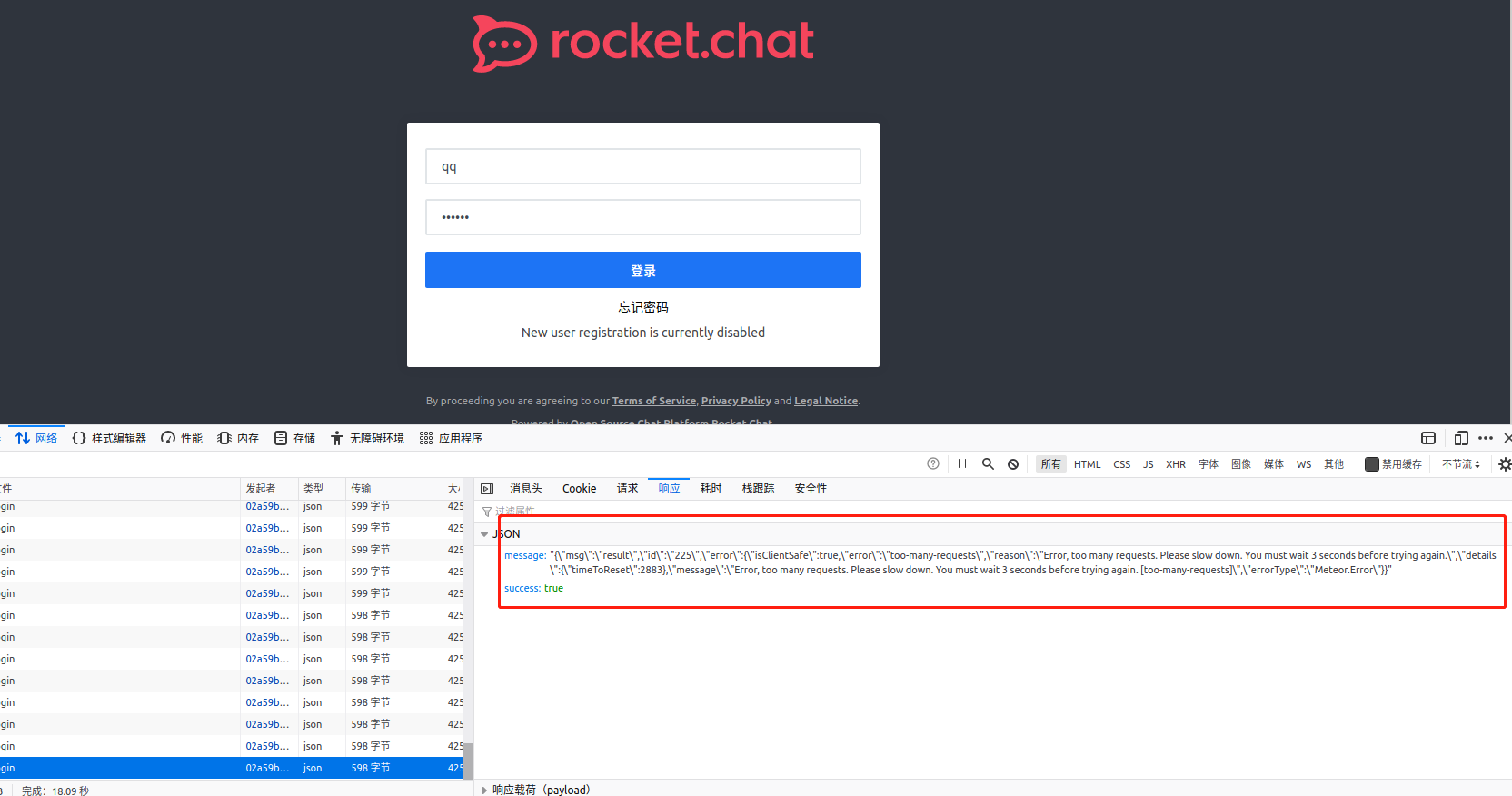The height and width of the screenshot is (796, 1512).
Task: Click the Style Editor braces icon
Action: click(x=79, y=438)
